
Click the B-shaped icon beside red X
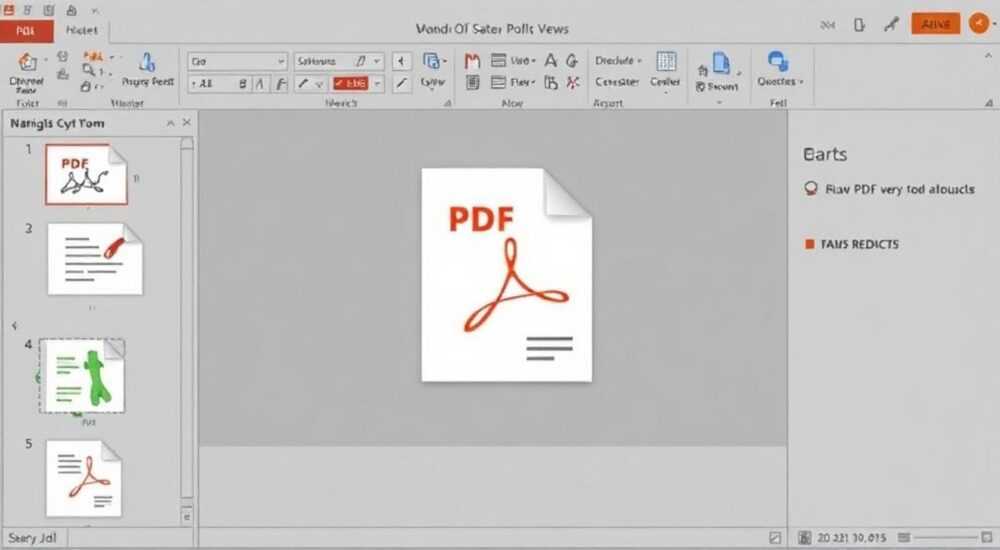[551, 82]
